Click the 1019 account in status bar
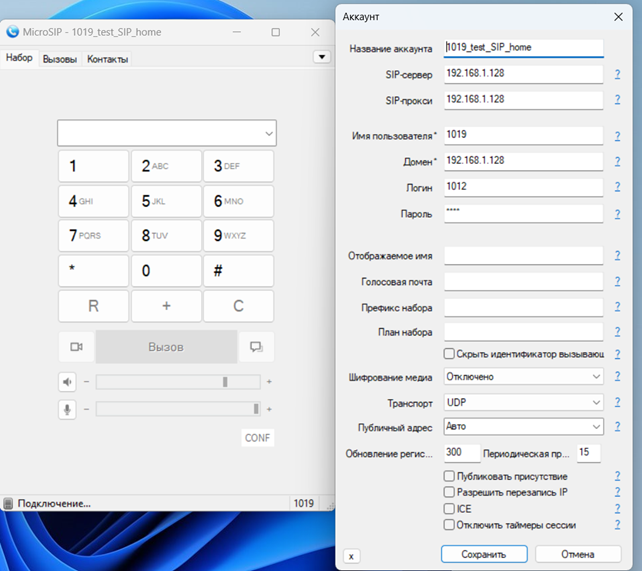This screenshot has width=642, height=571. pos(304,503)
